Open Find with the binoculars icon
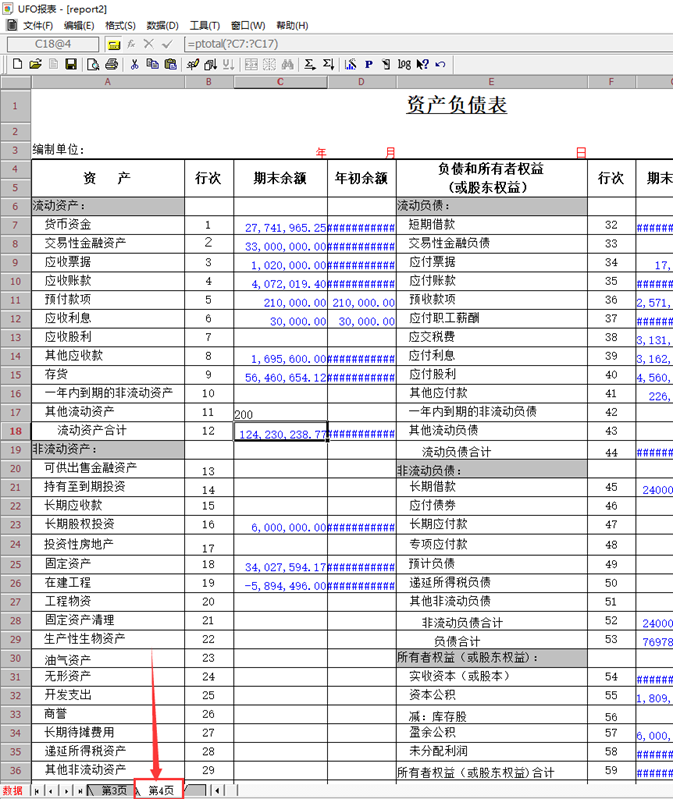 point(288,64)
